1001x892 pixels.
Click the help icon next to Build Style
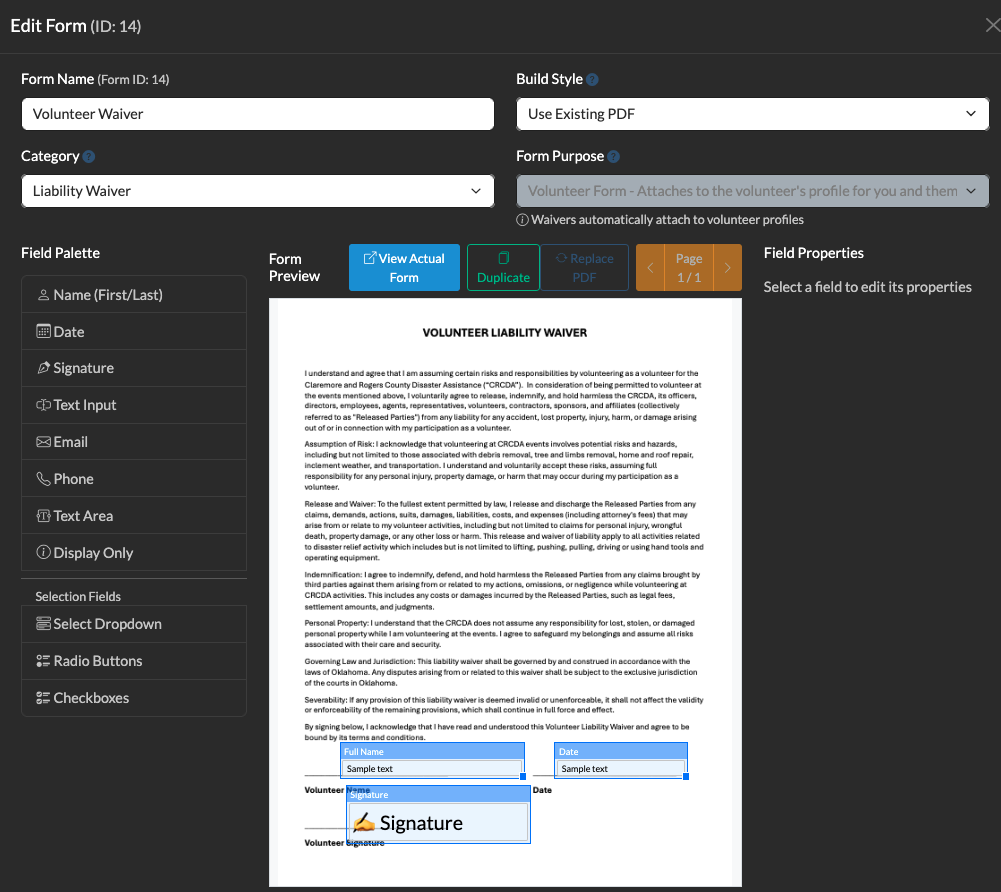coord(593,80)
